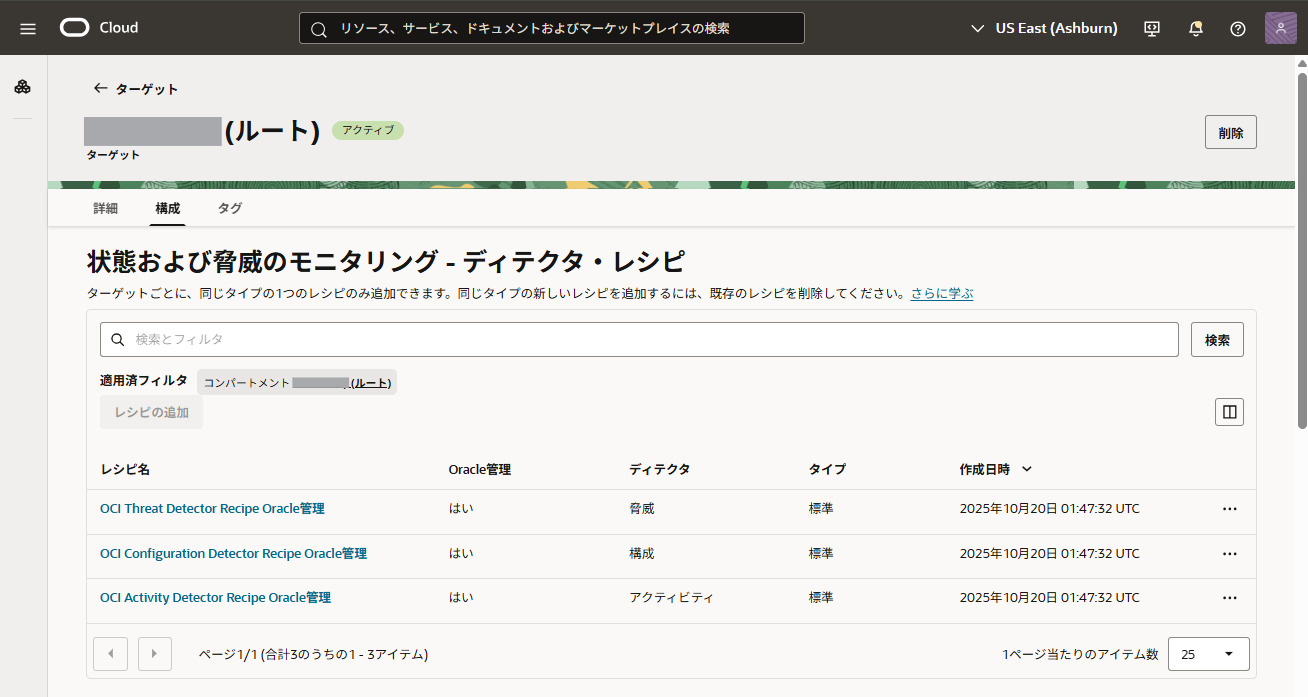Switch to the タグ tab
The width and height of the screenshot is (1308, 697).
[229, 208]
